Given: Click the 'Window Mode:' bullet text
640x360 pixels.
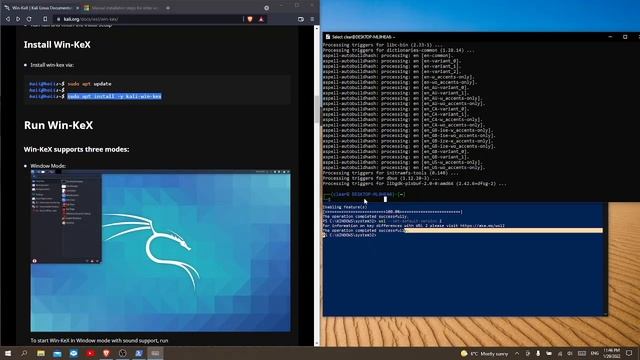Looking at the screenshot, I should click(x=48, y=166).
